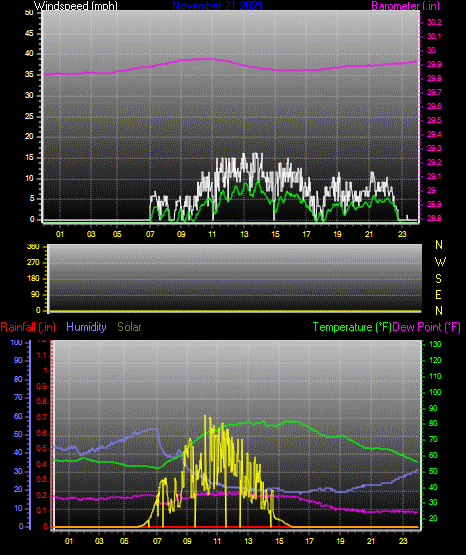This screenshot has width=466, height=555.
Task: Click the 29.5 barometer scale value
Action: 434,120
